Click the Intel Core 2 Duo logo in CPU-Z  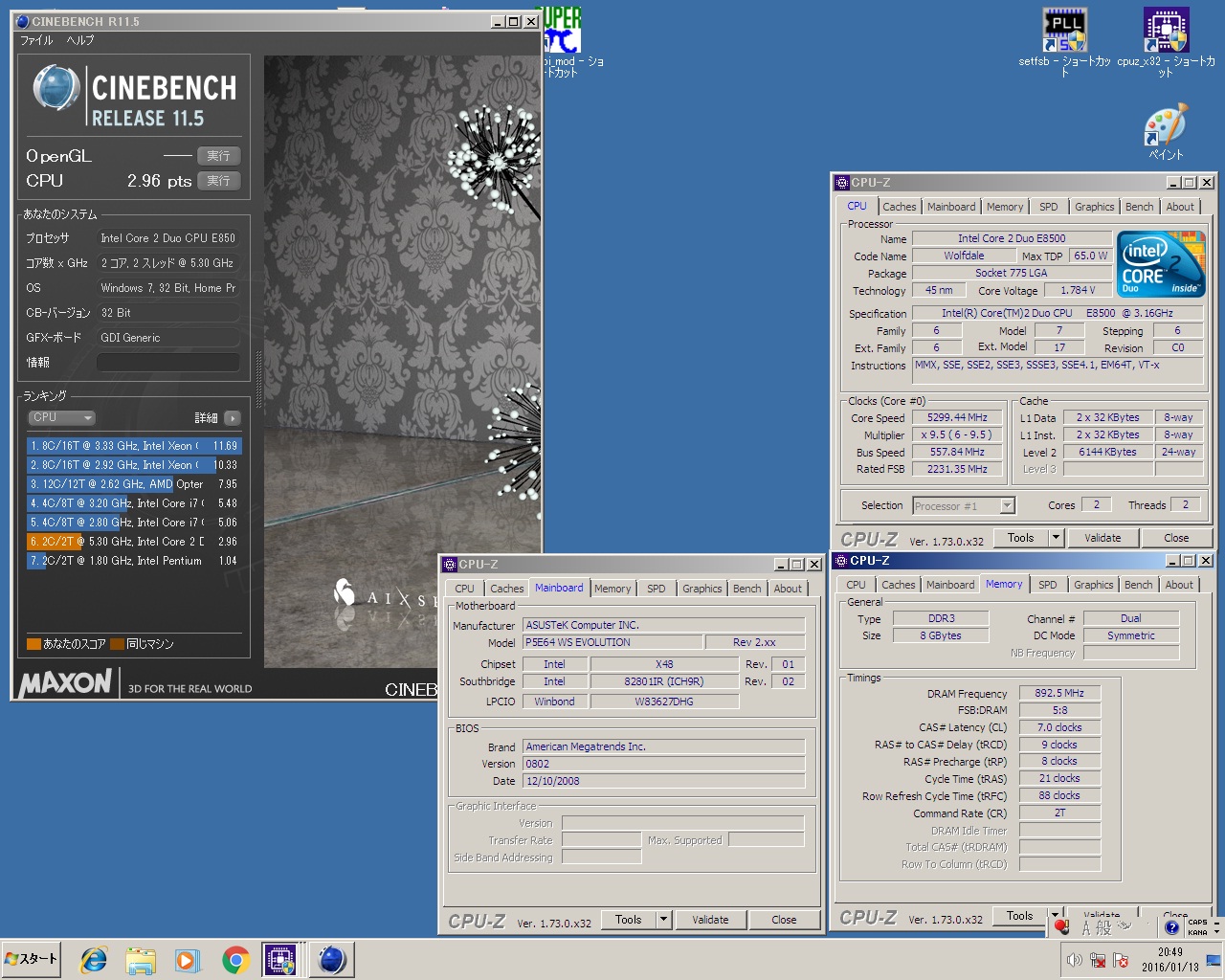click(1161, 263)
